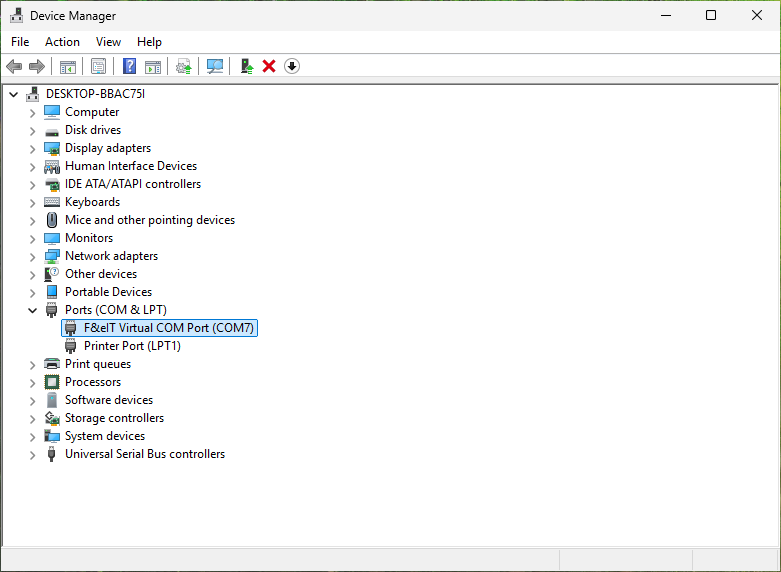This screenshot has height=572, width=781.
Task: Click the red X Uninstall device icon
Action: (x=269, y=66)
